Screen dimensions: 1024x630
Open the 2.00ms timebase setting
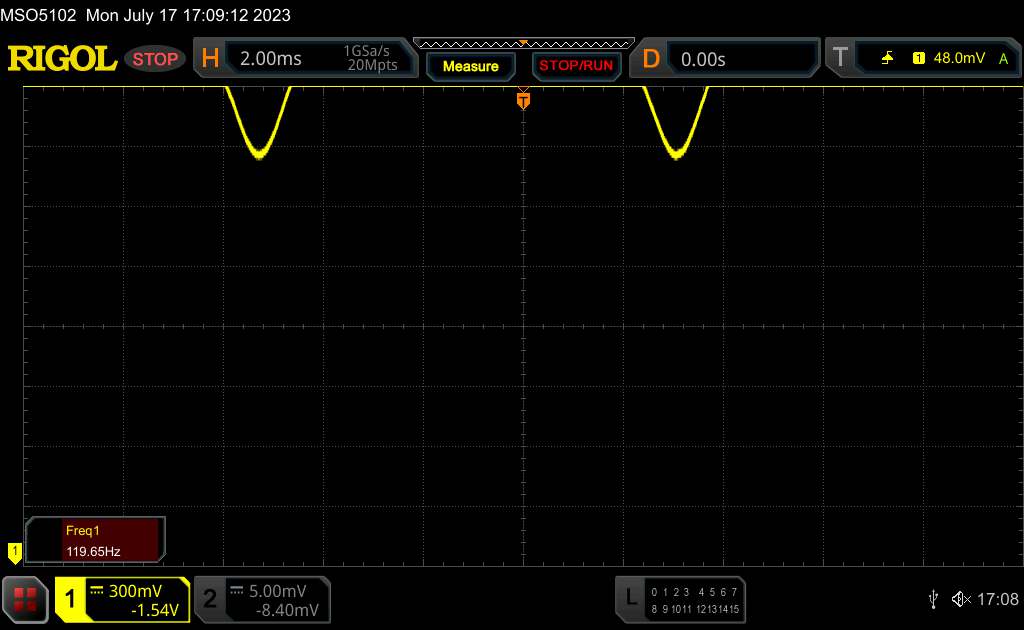tap(271, 59)
